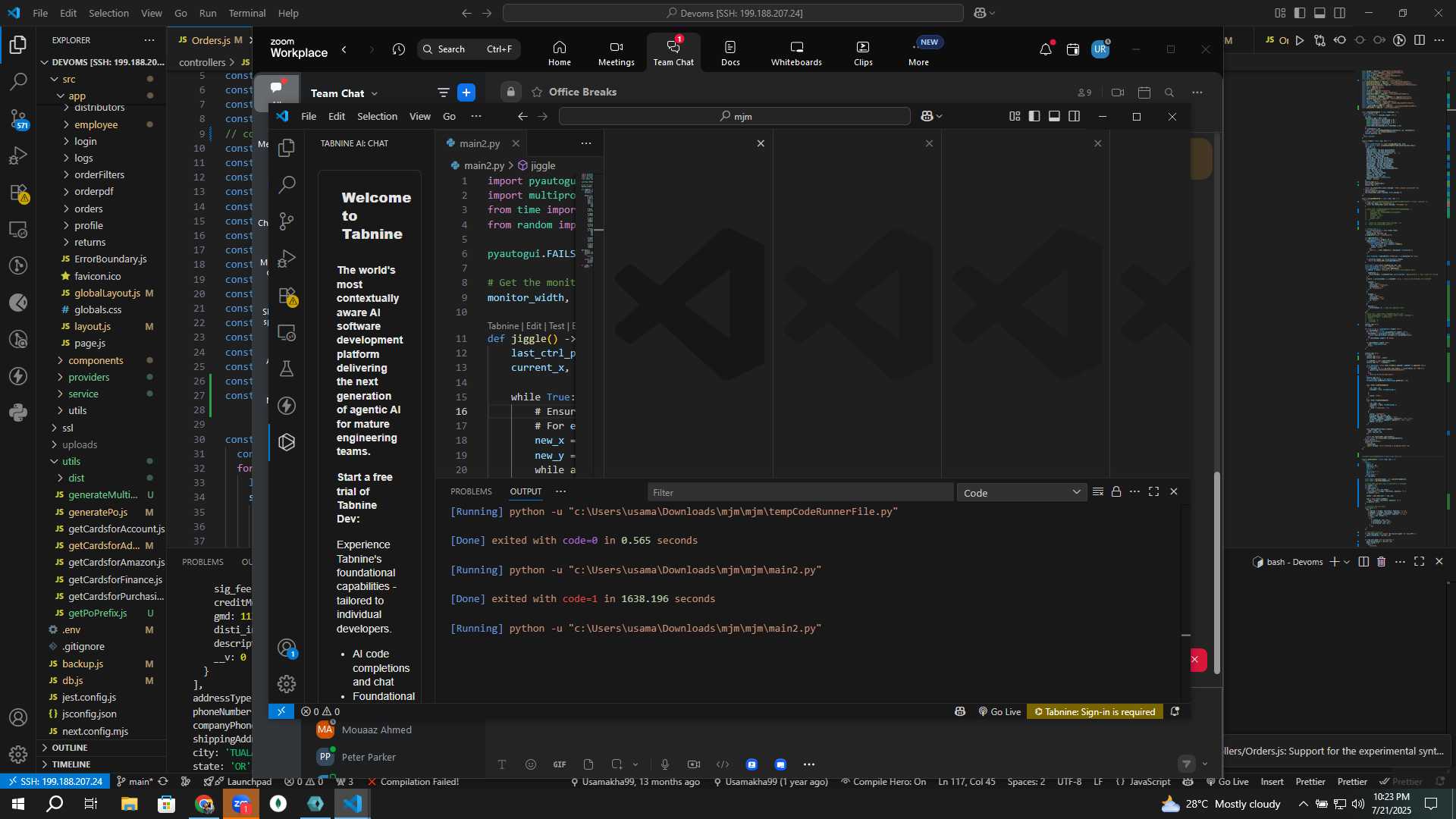Select main2.py editor tab
The image size is (1456, 819).
[x=479, y=143]
